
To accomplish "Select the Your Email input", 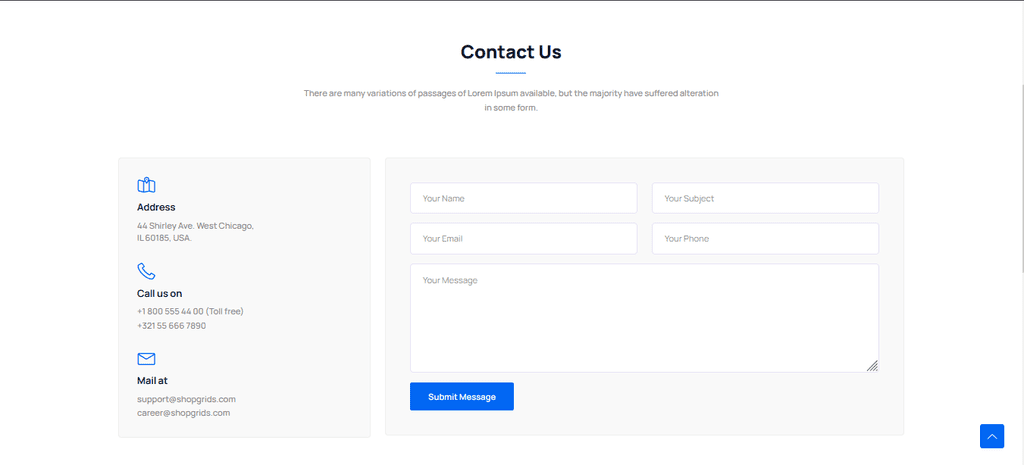I will coord(523,239).
